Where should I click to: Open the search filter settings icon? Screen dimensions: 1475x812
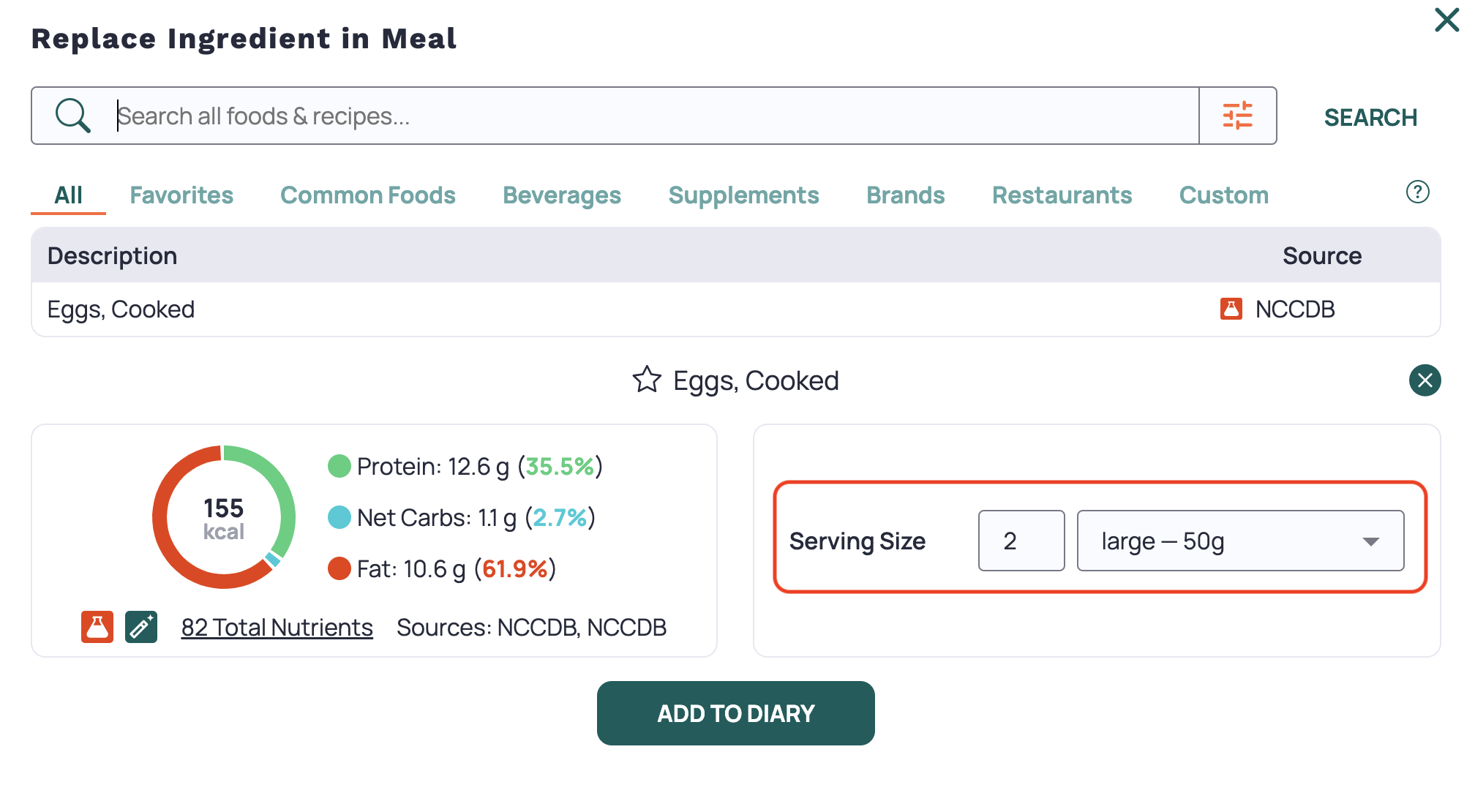[1238, 116]
